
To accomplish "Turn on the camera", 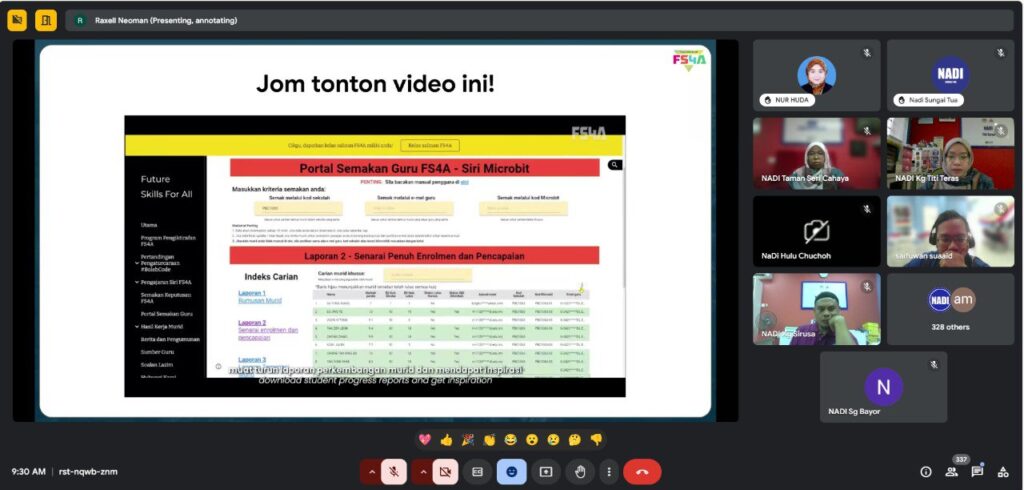I will click(445, 471).
